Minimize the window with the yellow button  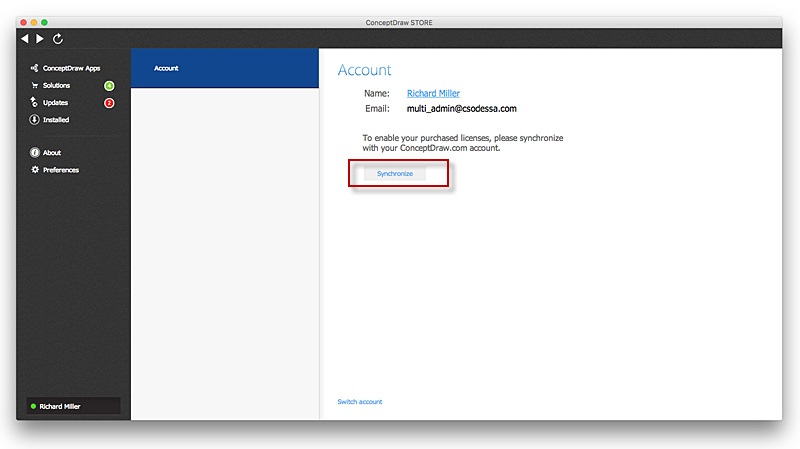[x=34, y=22]
